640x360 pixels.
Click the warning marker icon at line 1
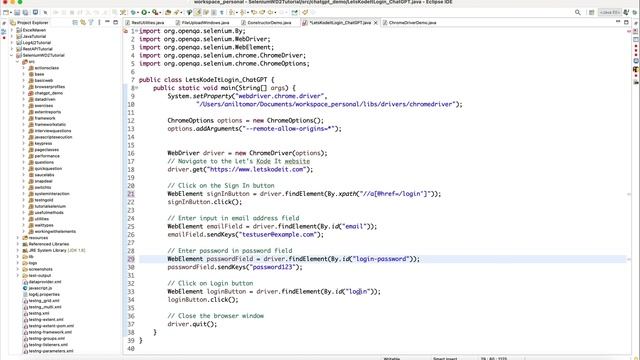[126, 31]
